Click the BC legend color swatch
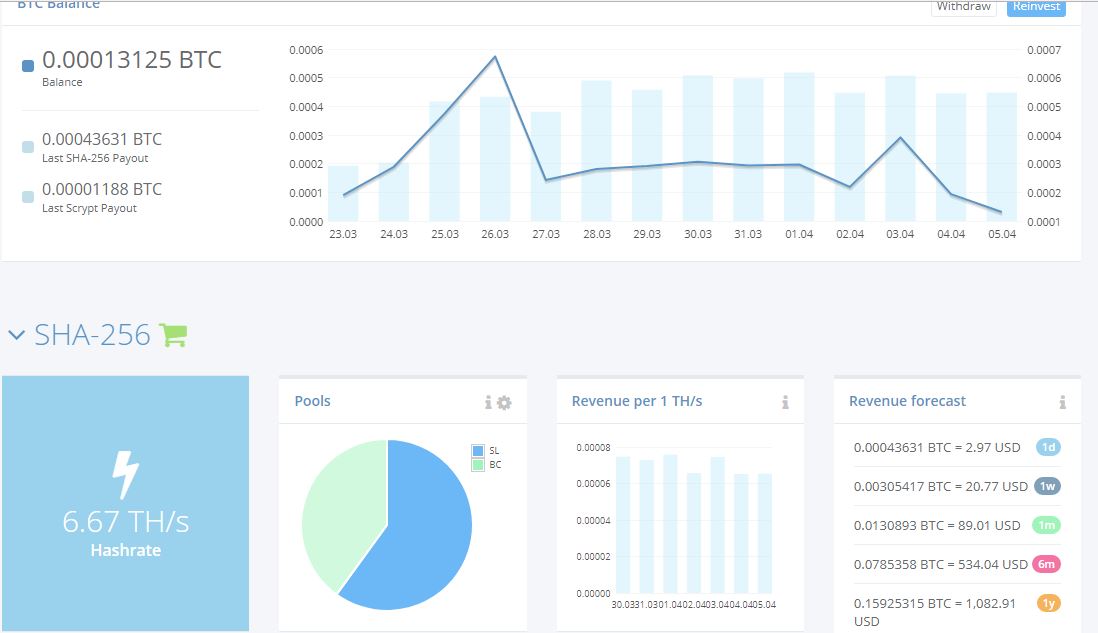The height and width of the screenshot is (633, 1098). click(x=478, y=464)
